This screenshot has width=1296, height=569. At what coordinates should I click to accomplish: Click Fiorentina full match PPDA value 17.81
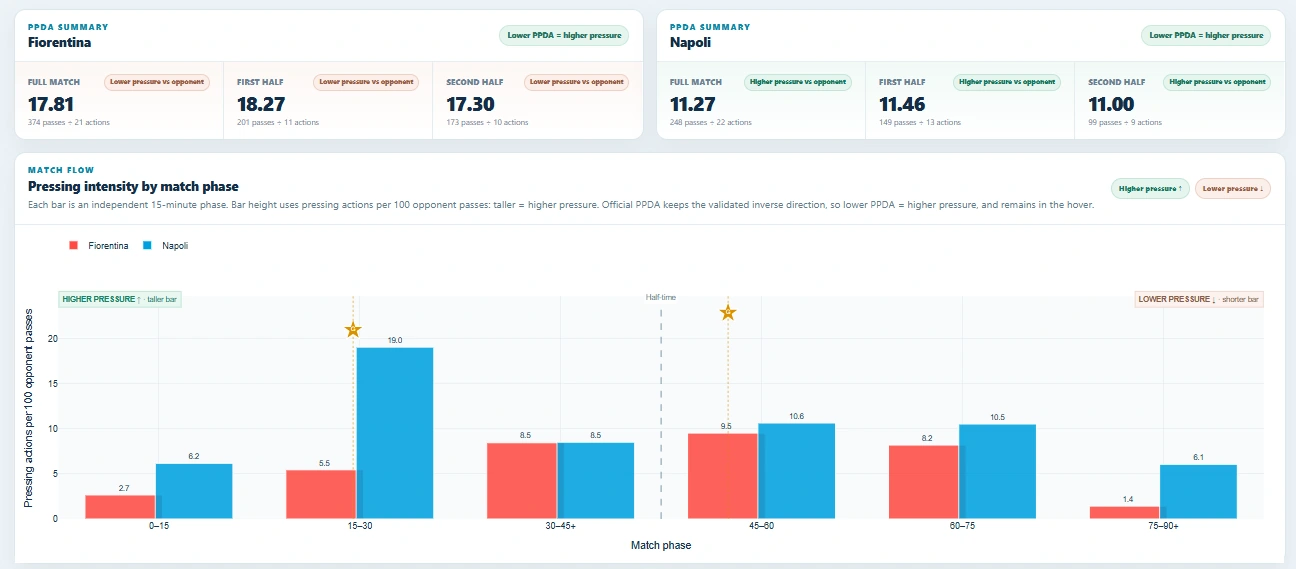pyautogui.click(x=51, y=104)
